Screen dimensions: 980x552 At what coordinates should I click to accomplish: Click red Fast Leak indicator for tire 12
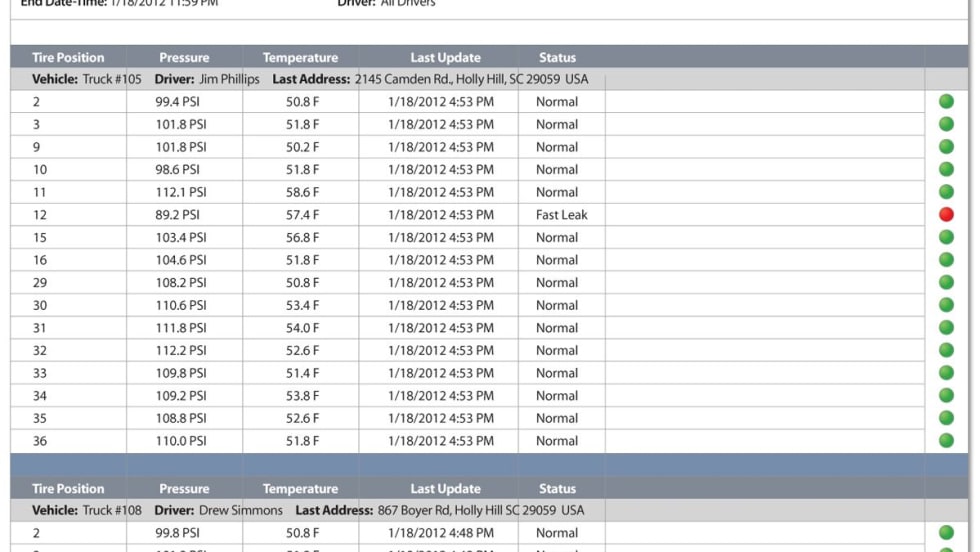(x=946, y=215)
